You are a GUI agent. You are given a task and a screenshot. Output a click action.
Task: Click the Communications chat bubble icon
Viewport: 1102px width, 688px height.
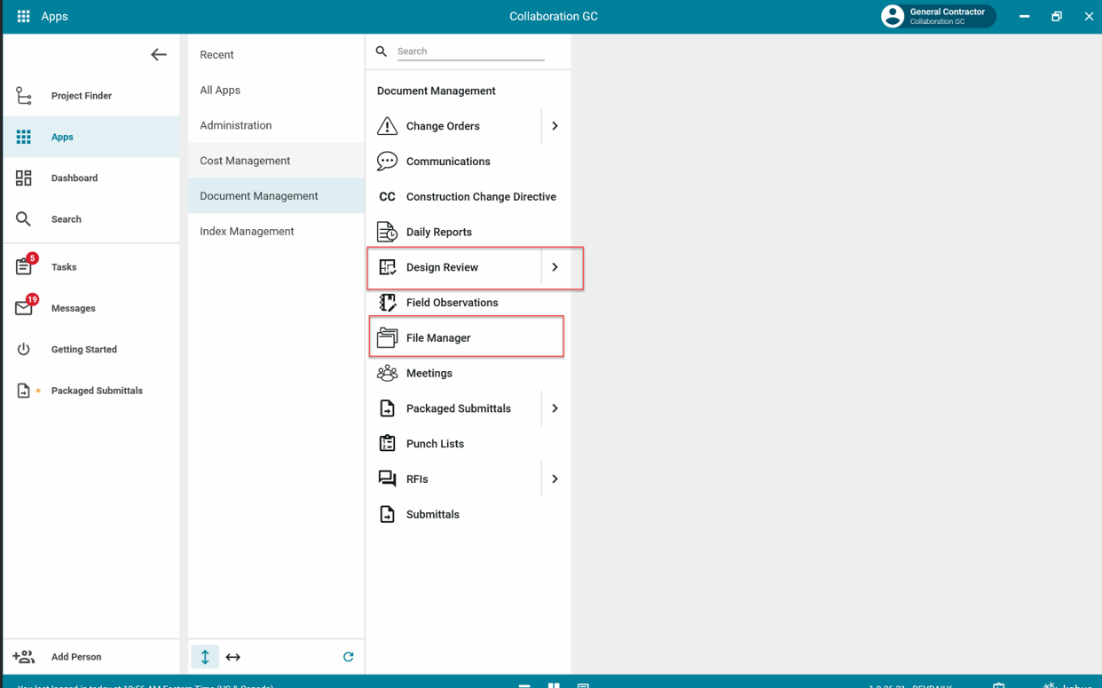coord(387,161)
